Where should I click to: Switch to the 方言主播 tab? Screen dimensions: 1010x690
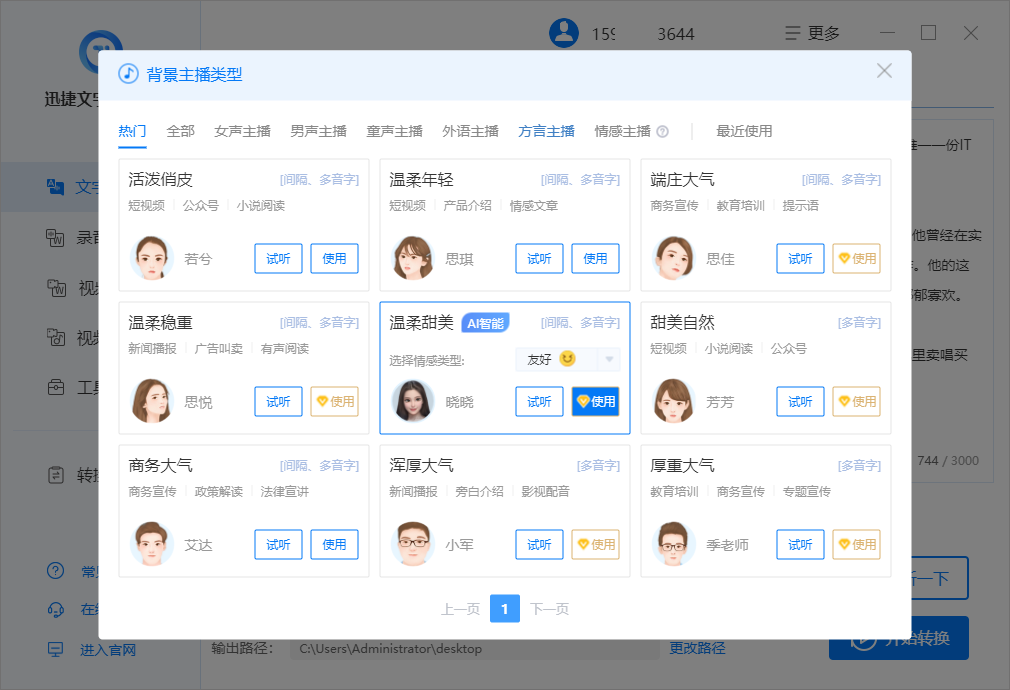[546, 131]
